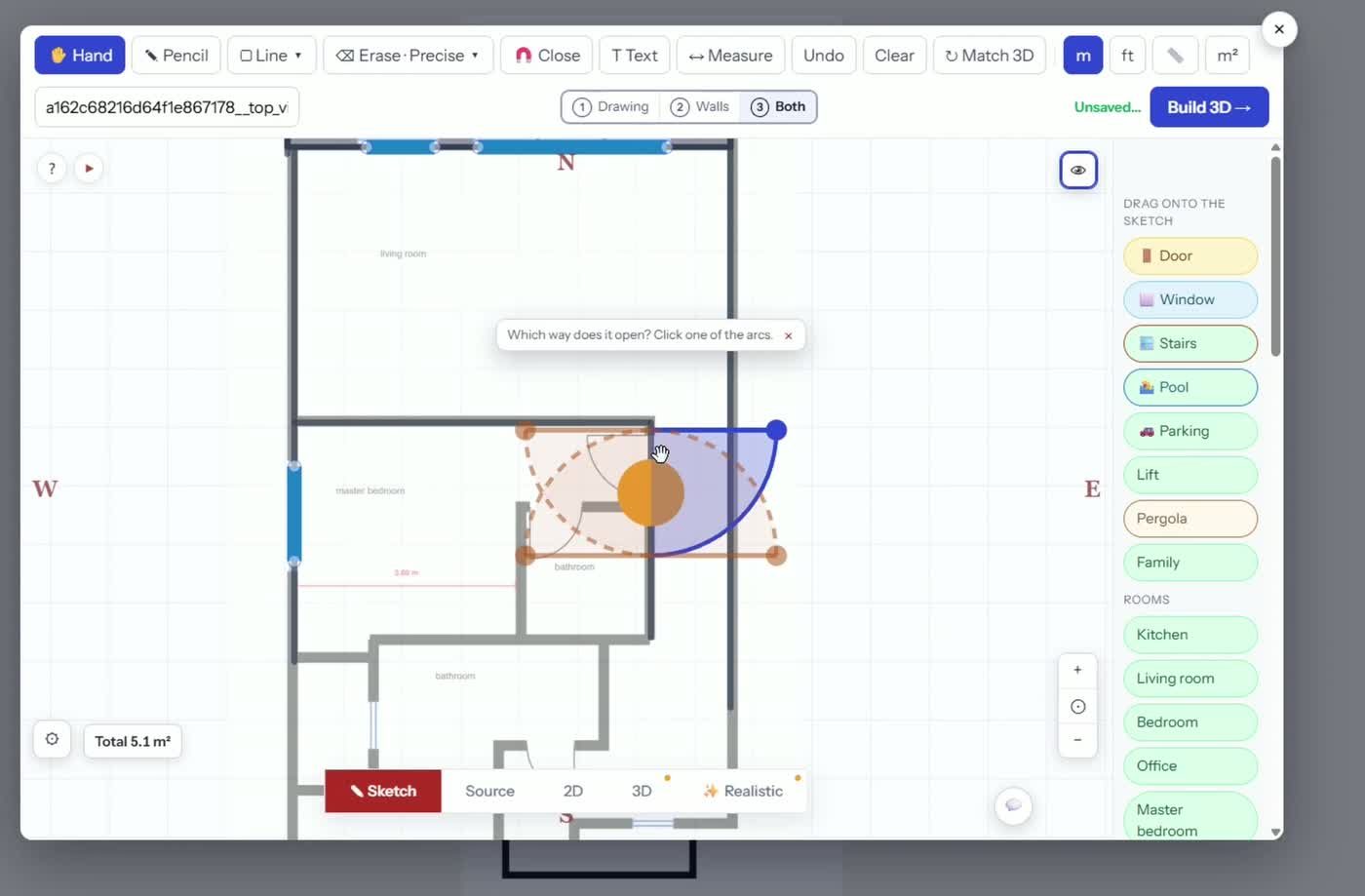Select step 1 Drawing view
1365x896 pixels.
pos(611,107)
